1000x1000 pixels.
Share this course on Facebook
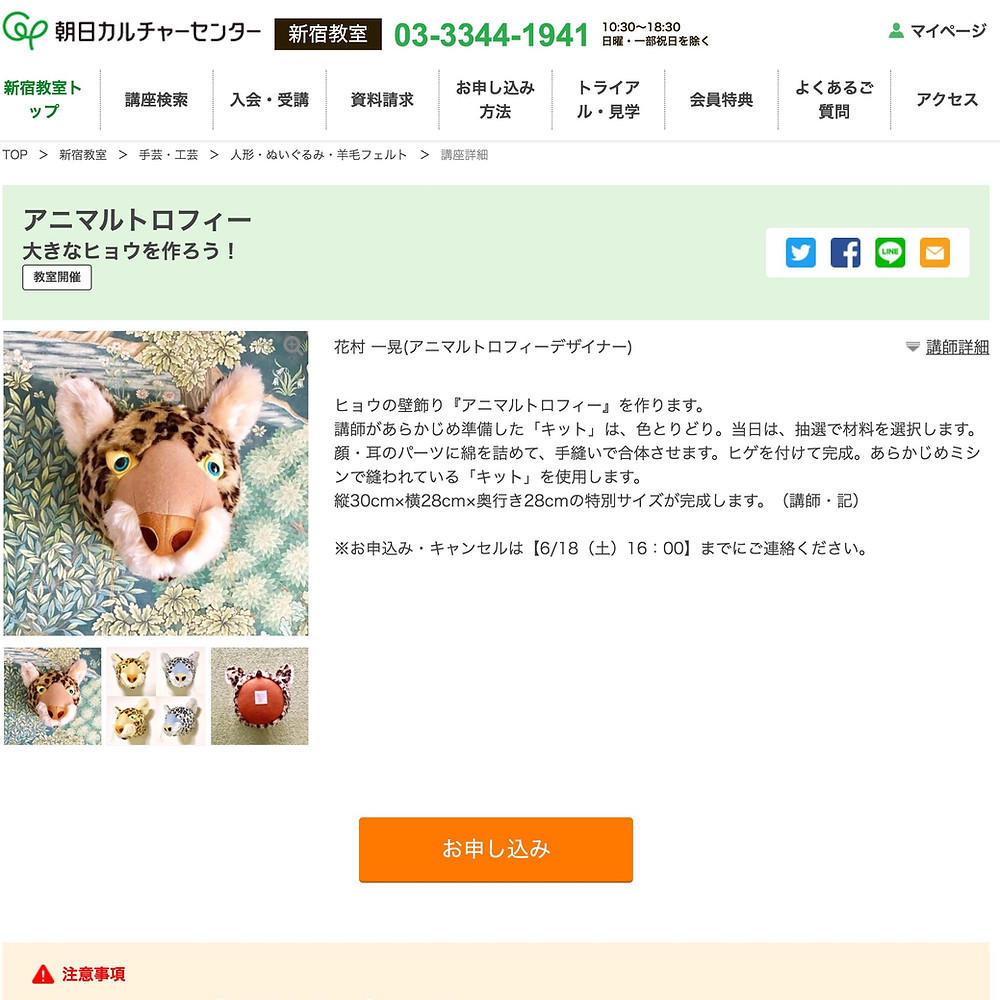845,253
